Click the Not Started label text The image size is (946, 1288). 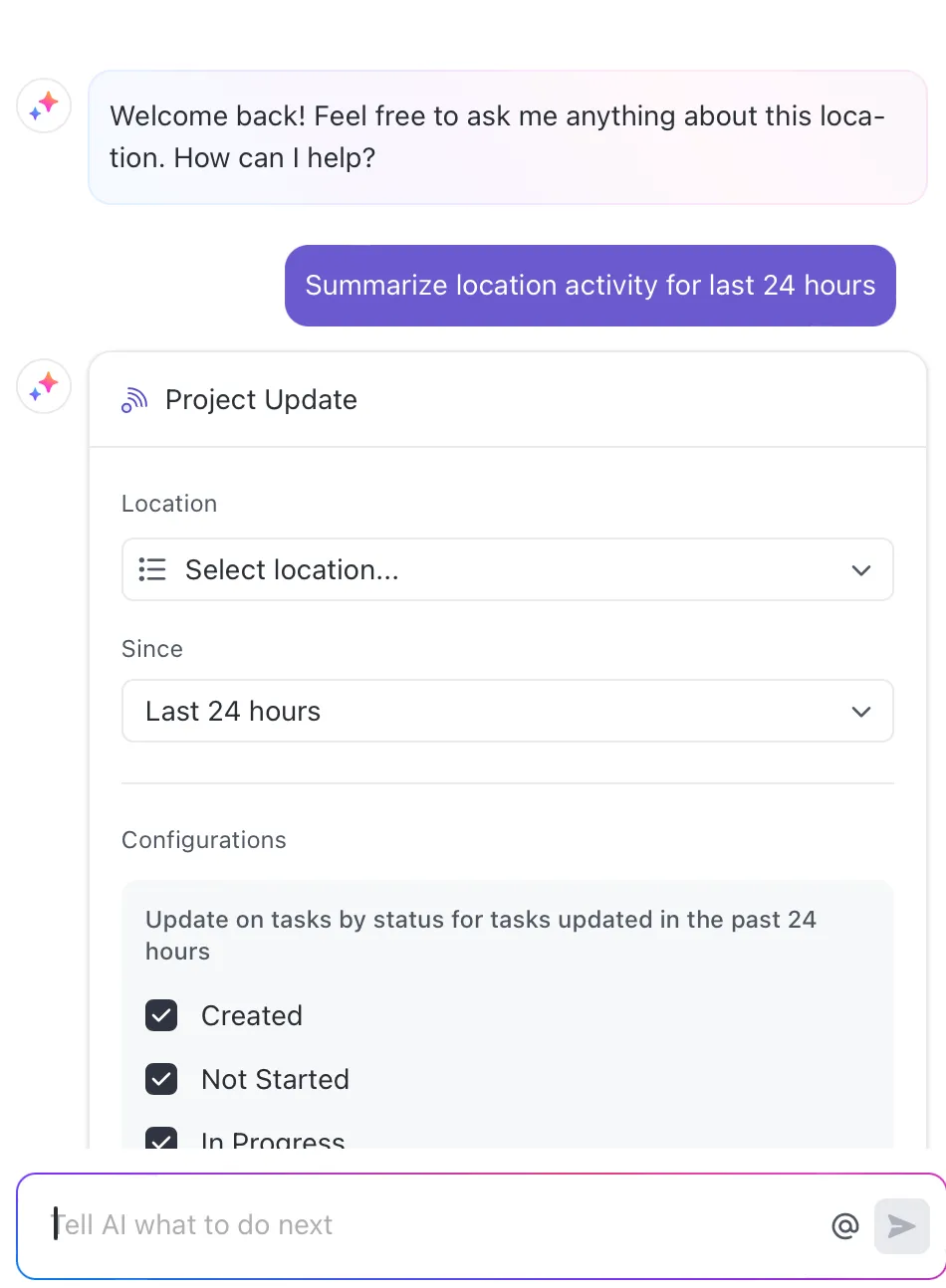click(275, 1079)
